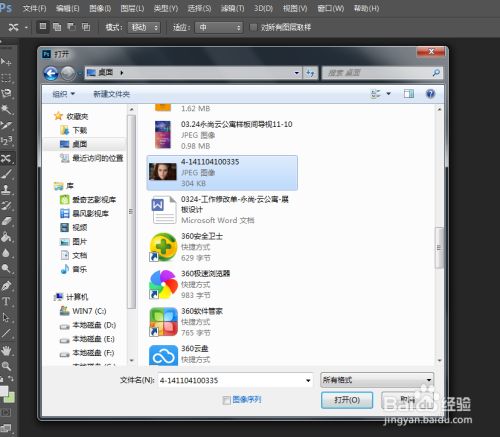Select WIN7 (C:) drive
This screenshot has height=437, width=500.
point(83,311)
